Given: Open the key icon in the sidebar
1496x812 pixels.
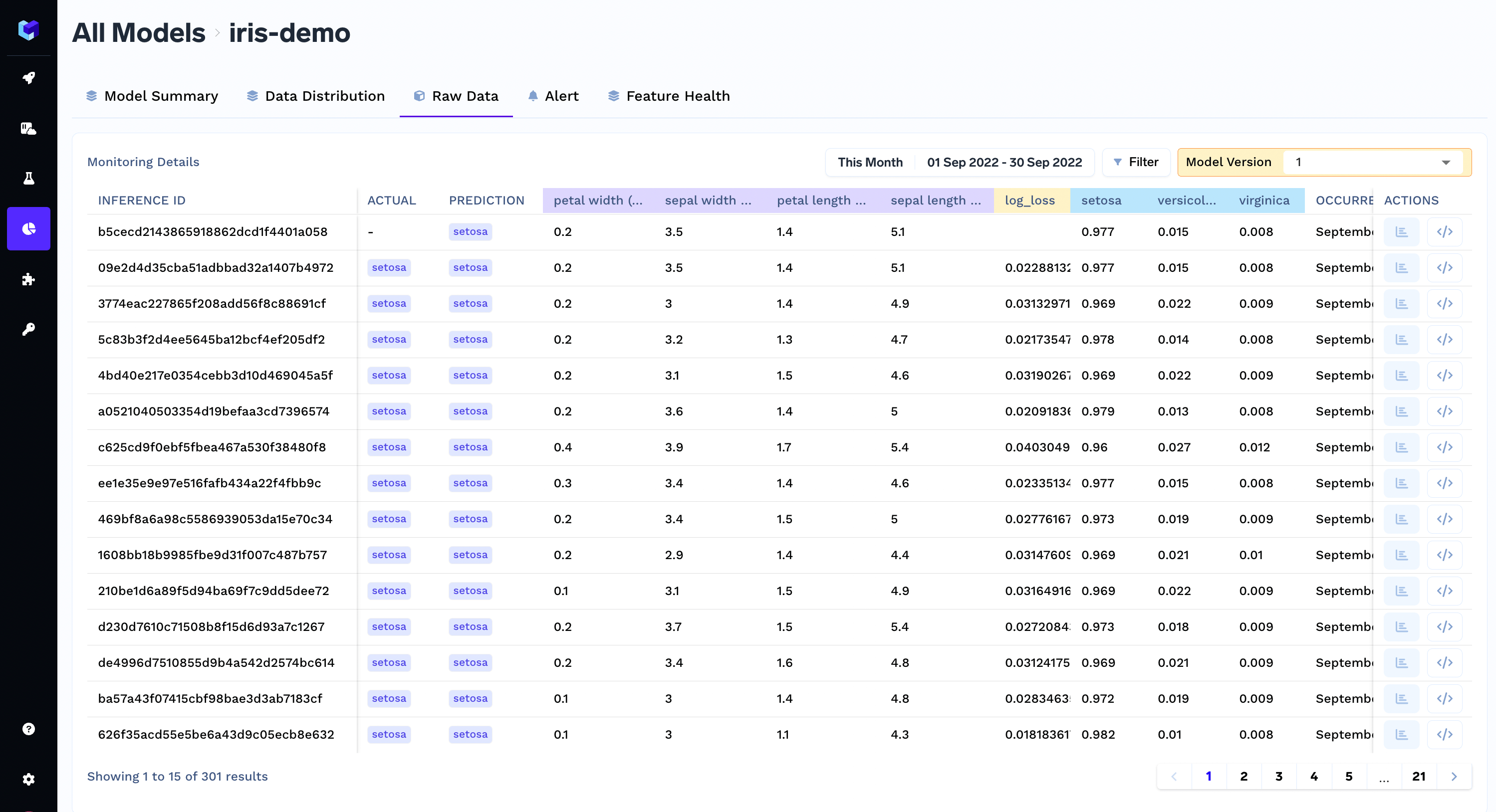Looking at the screenshot, I should tap(28, 329).
